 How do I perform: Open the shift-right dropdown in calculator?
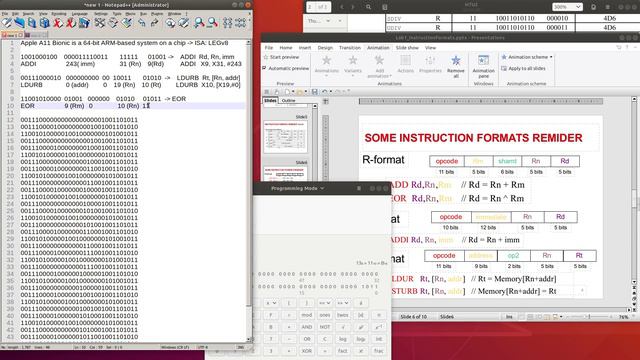pyautogui.click(x=342, y=303)
